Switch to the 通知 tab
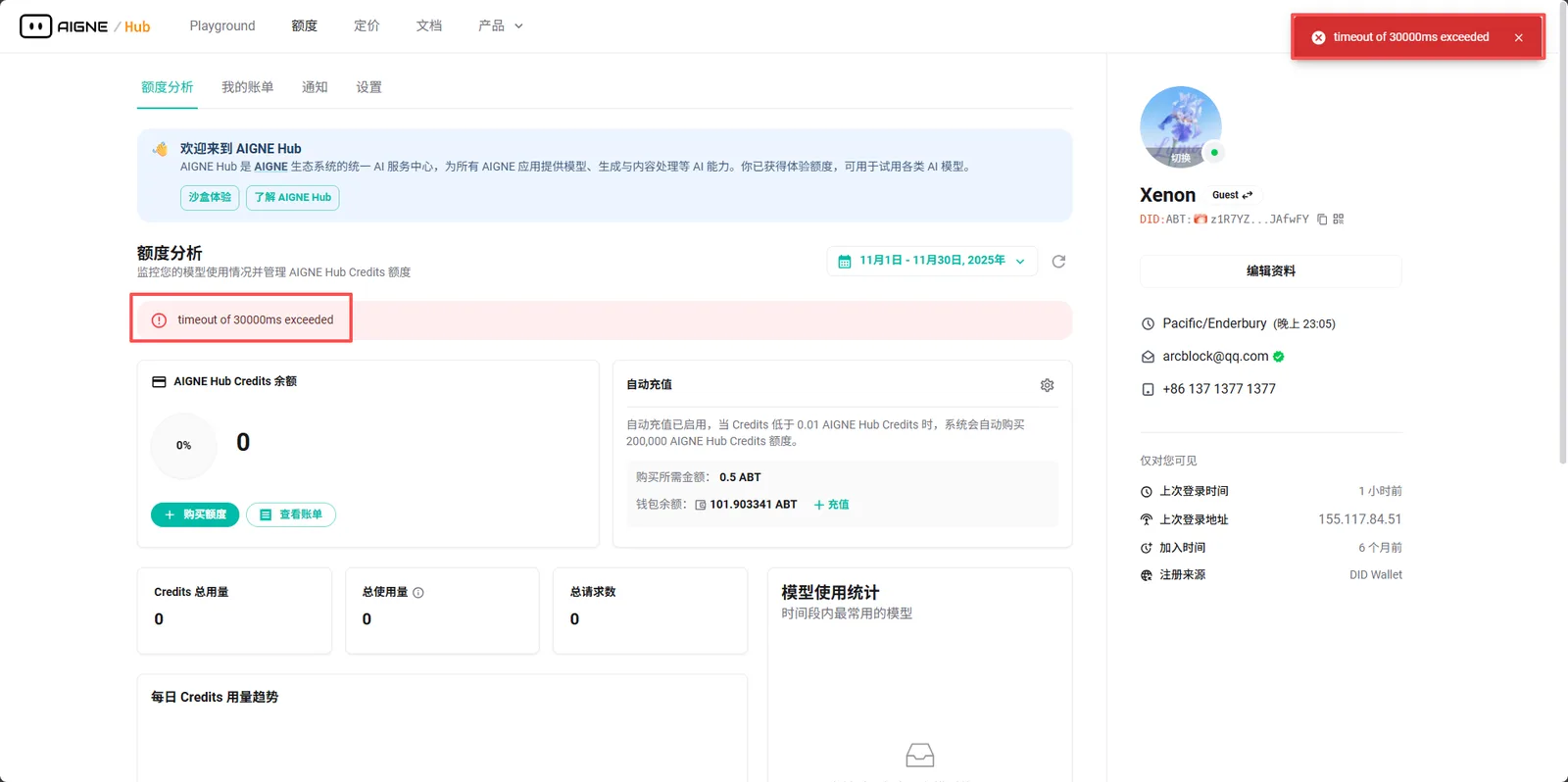1568x782 pixels. tap(315, 87)
